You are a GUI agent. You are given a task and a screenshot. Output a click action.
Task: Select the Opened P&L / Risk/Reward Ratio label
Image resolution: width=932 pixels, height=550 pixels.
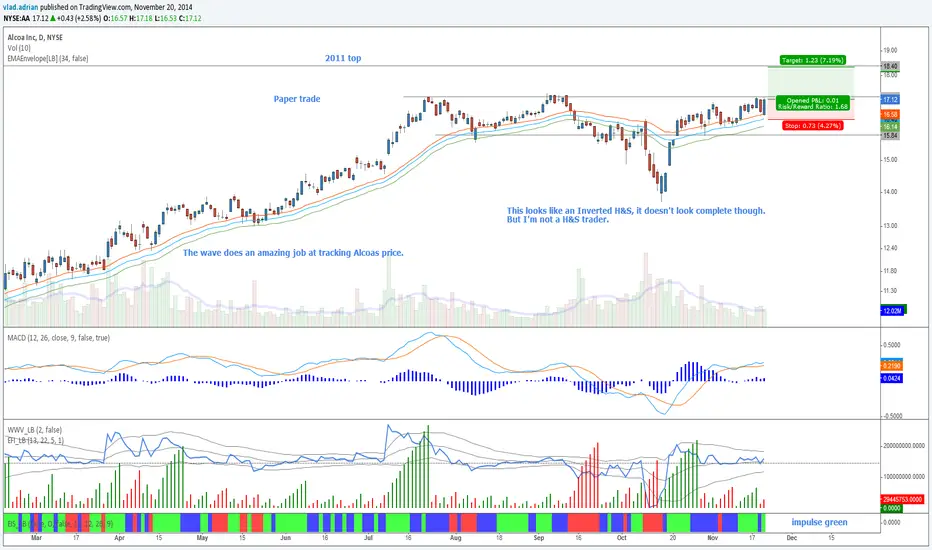[x=813, y=103]
